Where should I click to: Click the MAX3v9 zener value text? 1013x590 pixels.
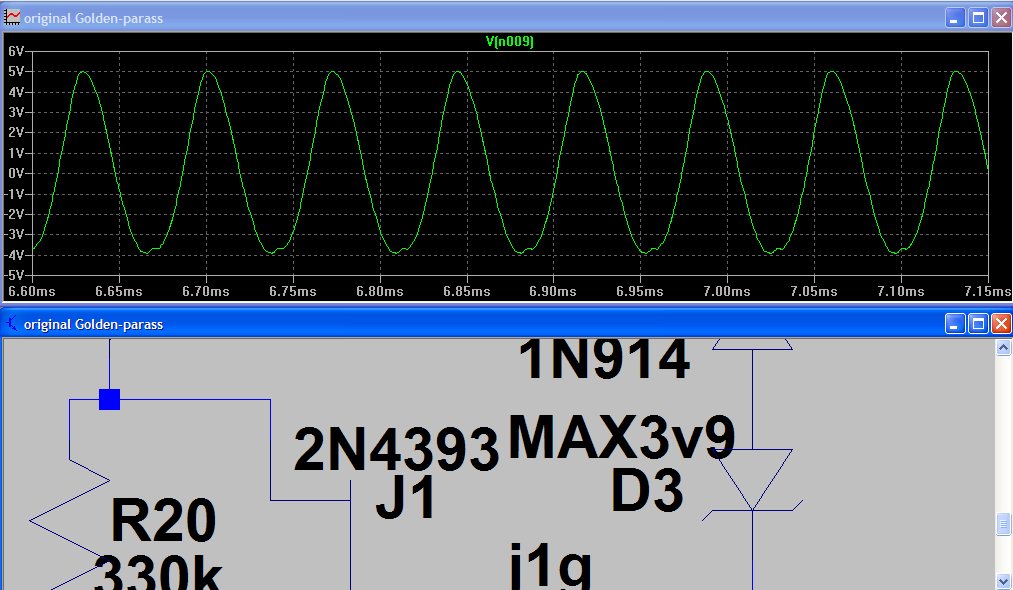pos(622,437)
